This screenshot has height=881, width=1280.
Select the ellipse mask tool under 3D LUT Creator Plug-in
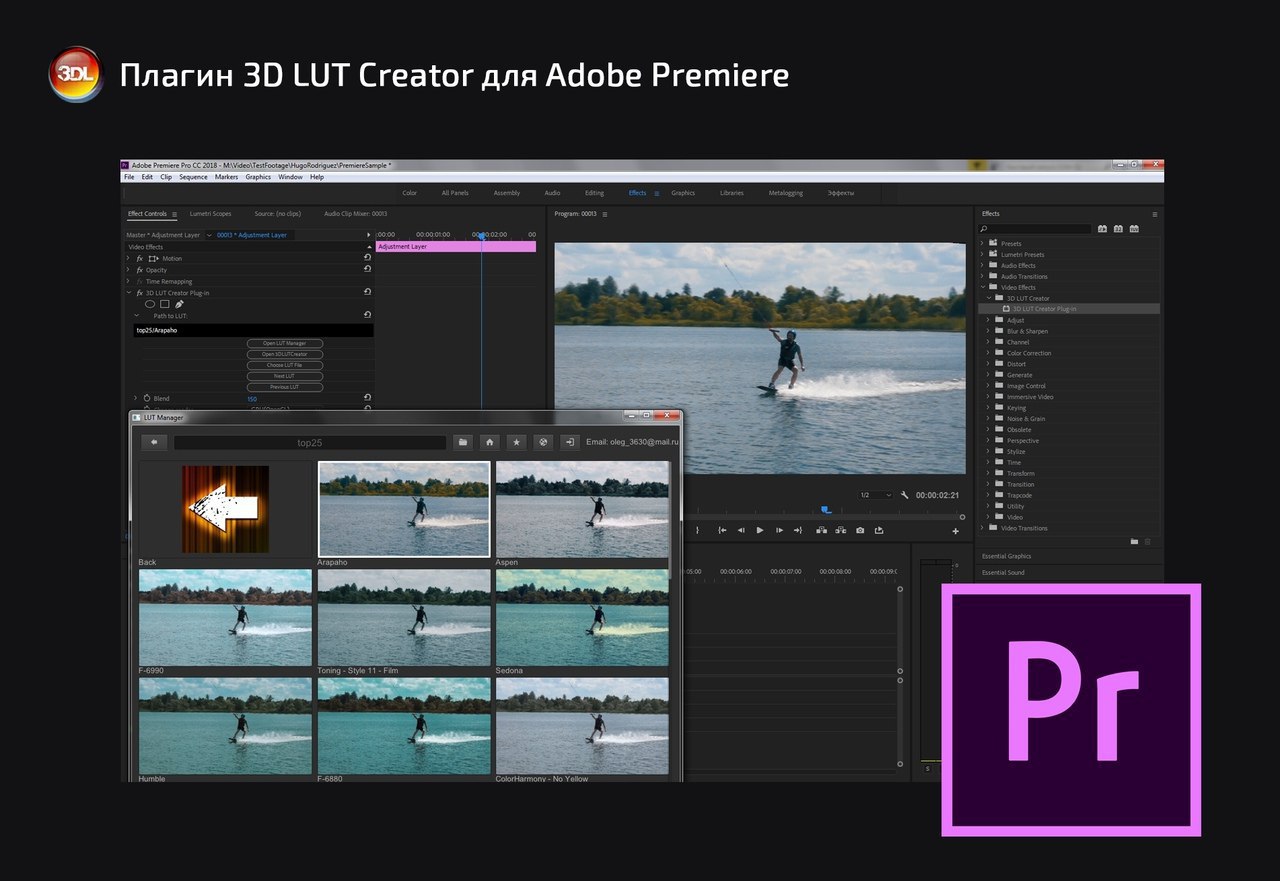click(x=150, y=304)
